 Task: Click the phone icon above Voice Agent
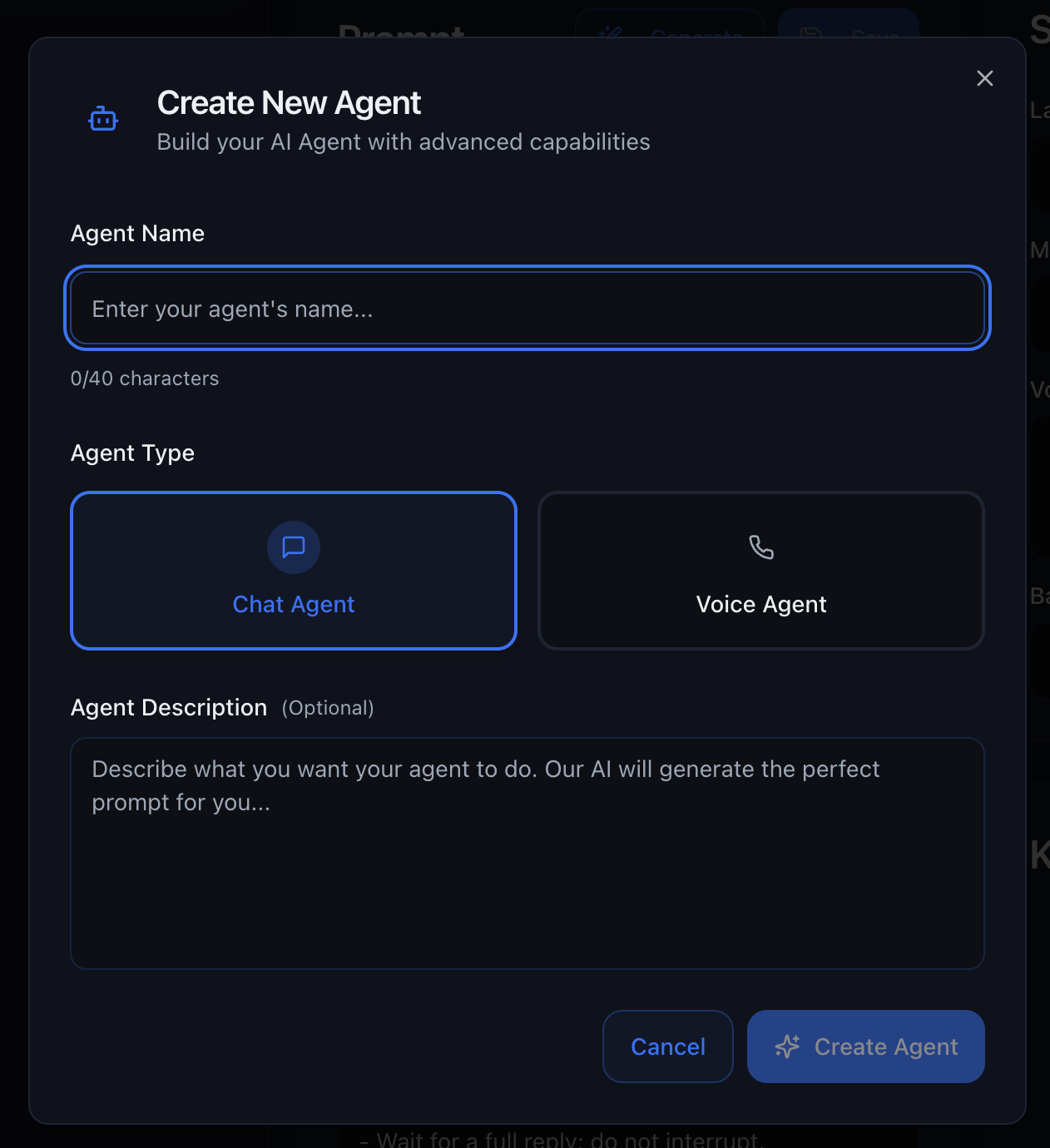point(761,547)
